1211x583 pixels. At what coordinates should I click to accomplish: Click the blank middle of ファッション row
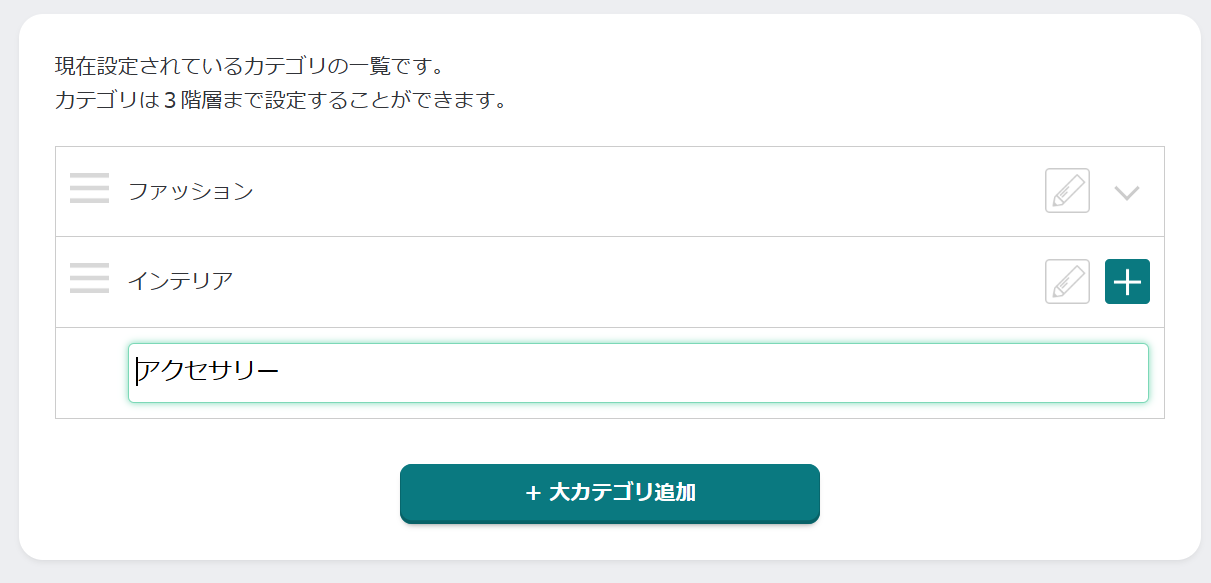(640, 191)
